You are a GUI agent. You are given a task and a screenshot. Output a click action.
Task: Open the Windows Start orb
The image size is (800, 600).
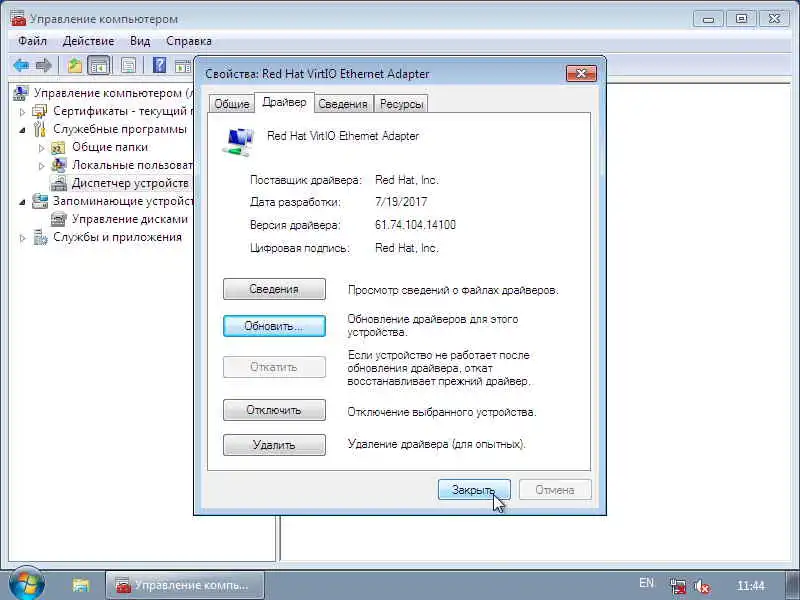click(x=27, y=584)
